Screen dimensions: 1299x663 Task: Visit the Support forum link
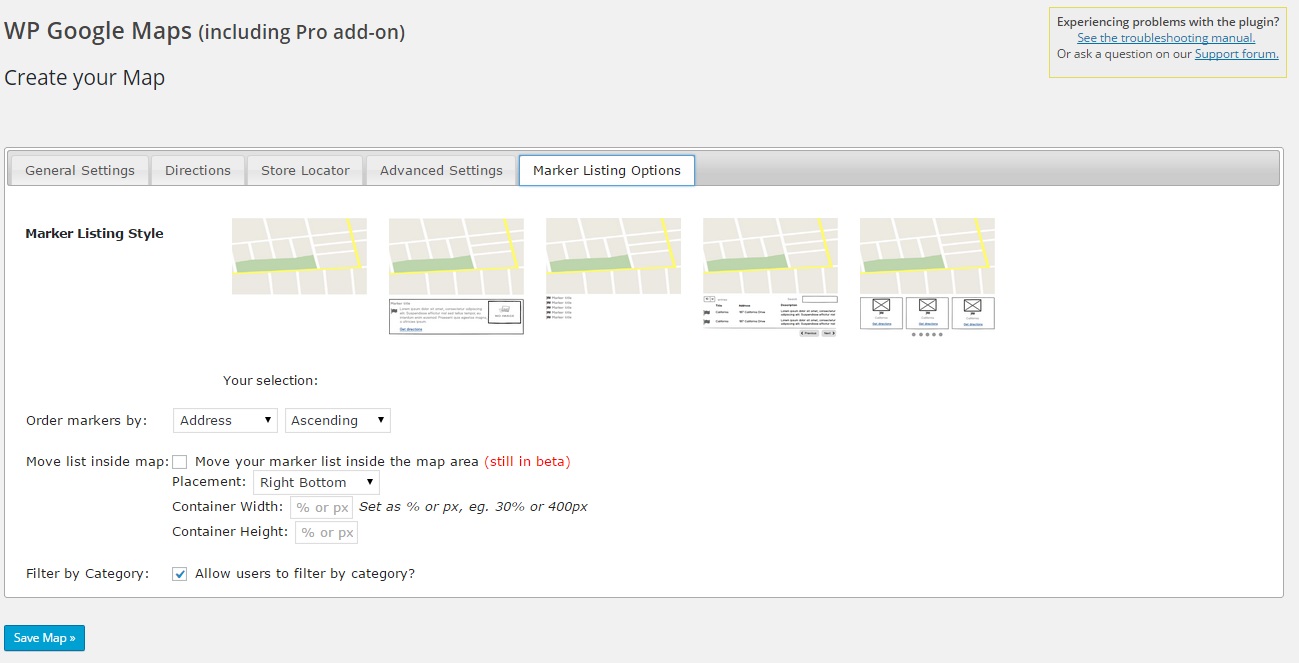(1236, 54)
